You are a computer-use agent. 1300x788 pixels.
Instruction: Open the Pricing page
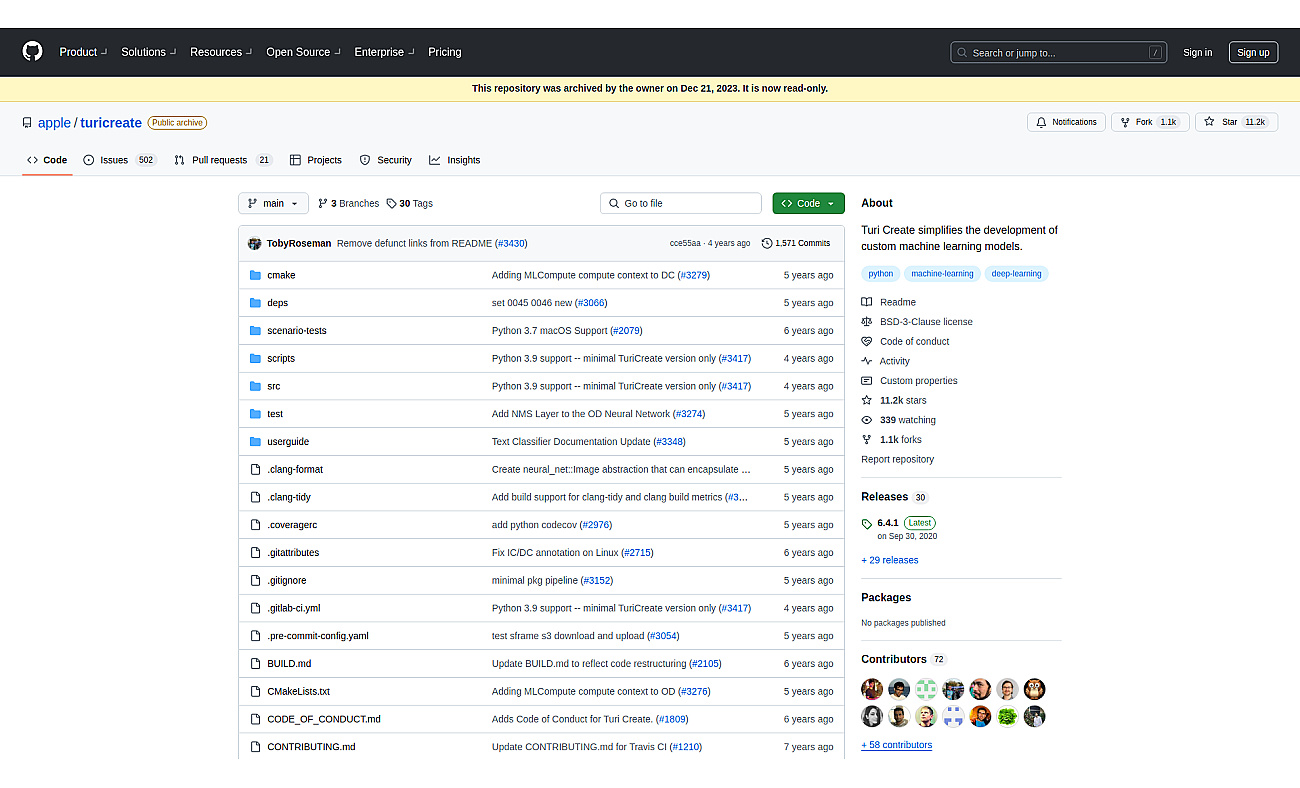click(x=445, y=52)
